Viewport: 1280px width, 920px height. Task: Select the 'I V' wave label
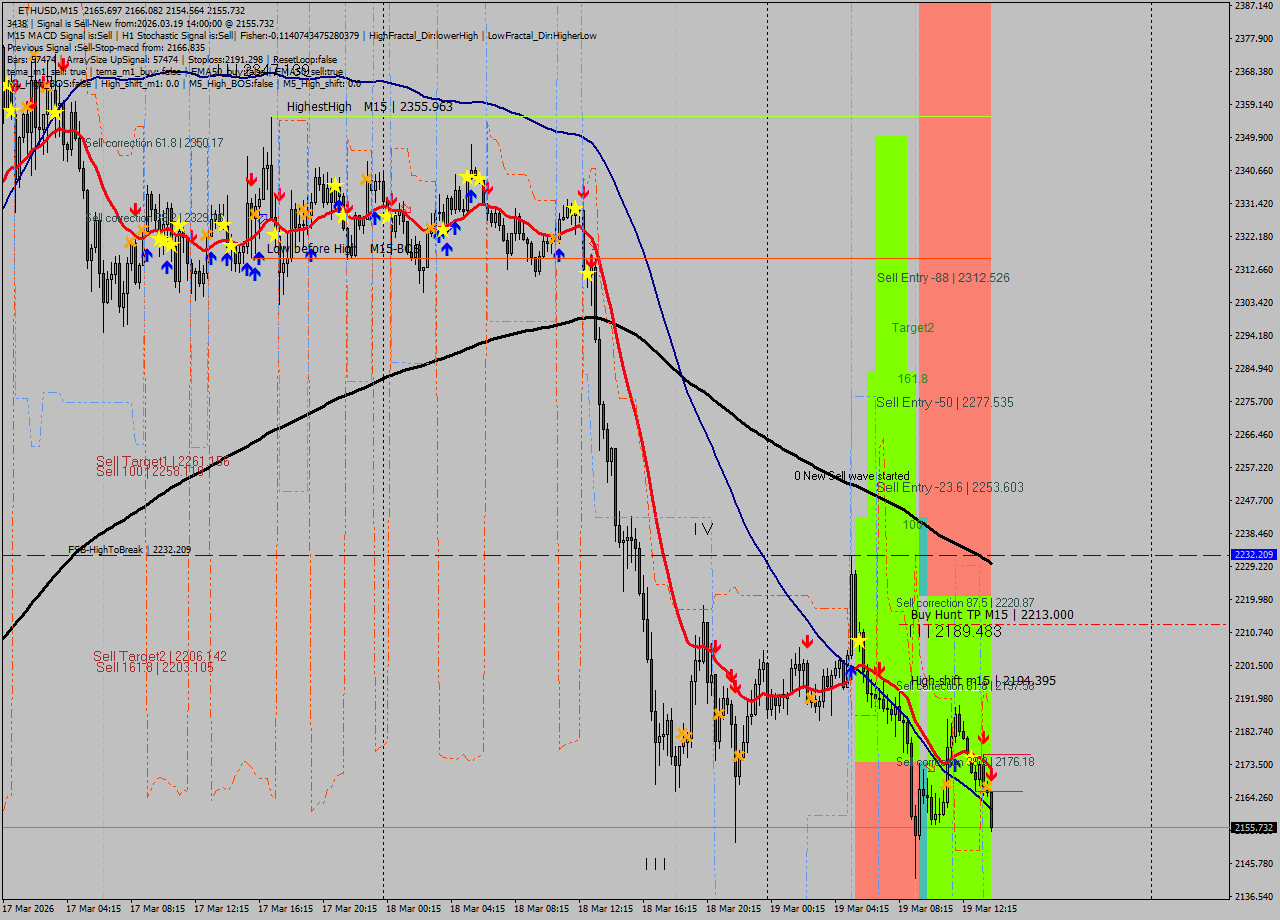point(703,528)
